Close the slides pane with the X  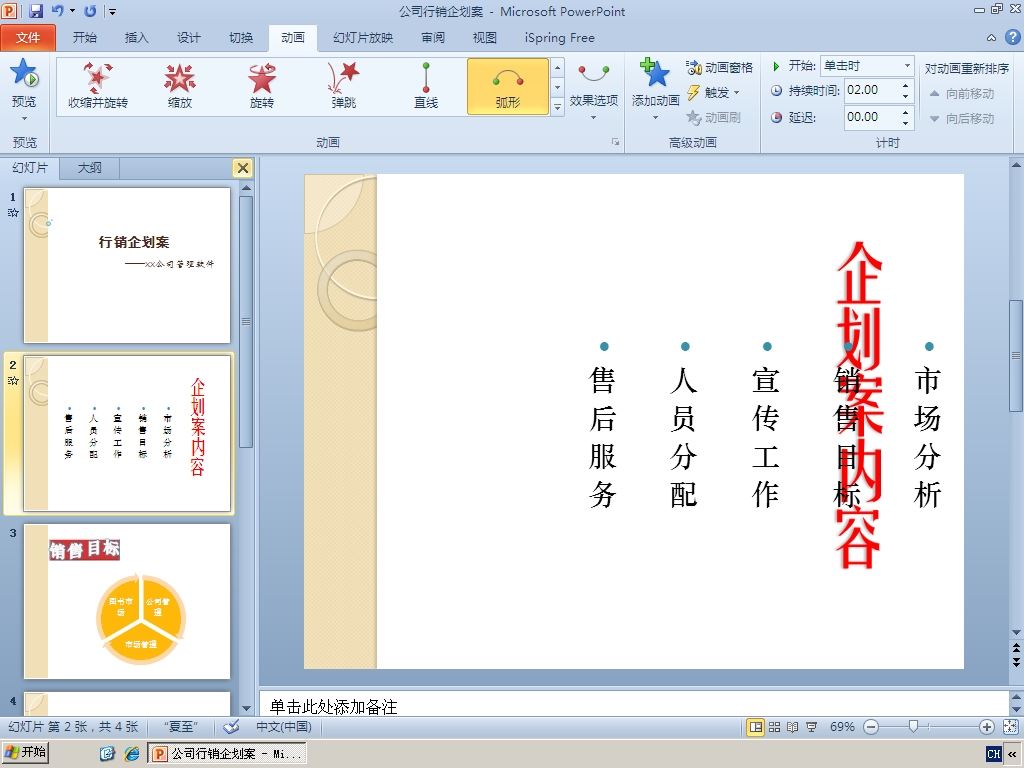pyautogui.click(x=242, y=168)
